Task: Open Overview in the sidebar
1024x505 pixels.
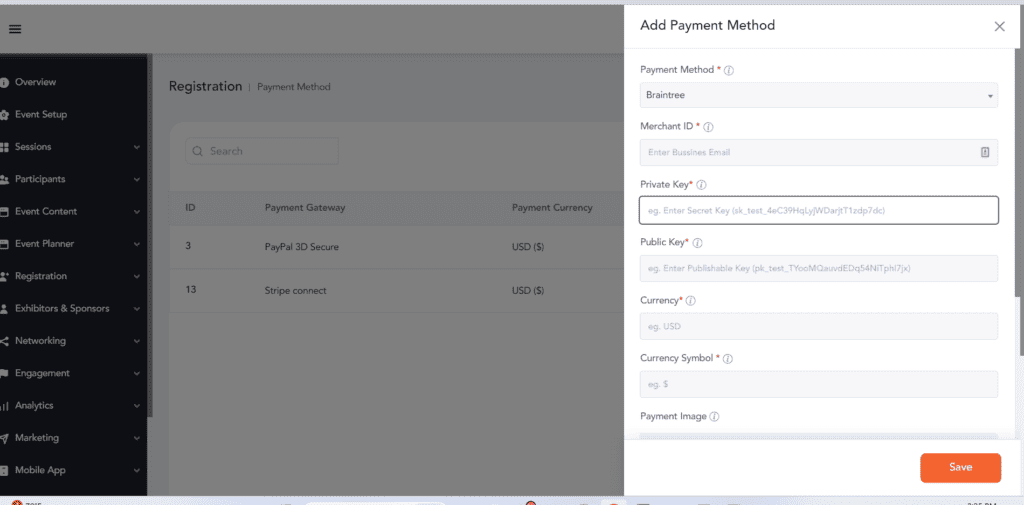Action: coord(35,82)
